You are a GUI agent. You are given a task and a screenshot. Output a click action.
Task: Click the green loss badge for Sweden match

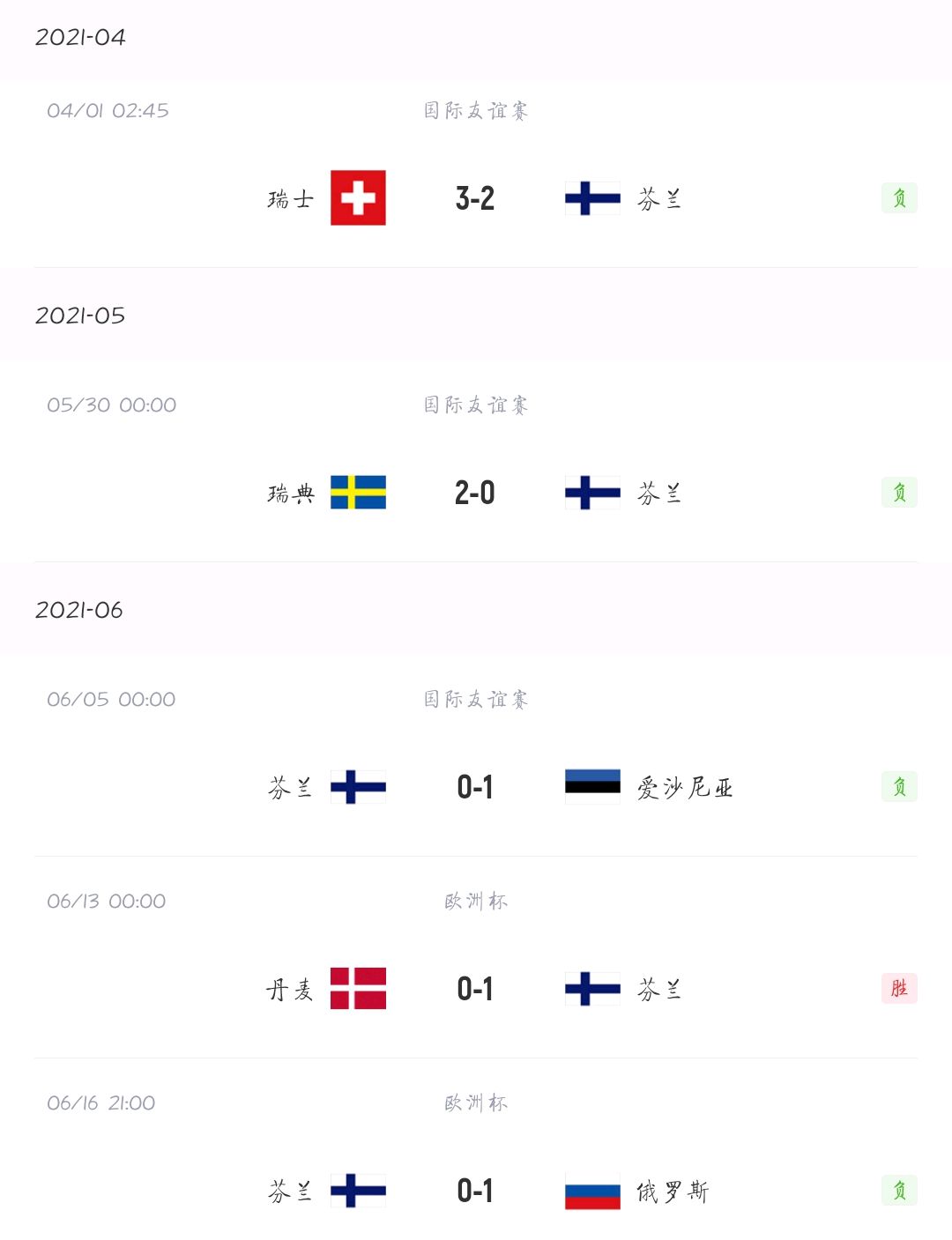[x=899, y=492]
